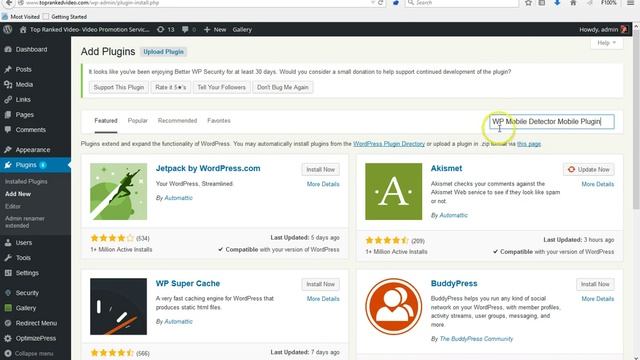
Task: Follow the 'this page' upload link
Action: pyautogui.click(x=529, y=144)
